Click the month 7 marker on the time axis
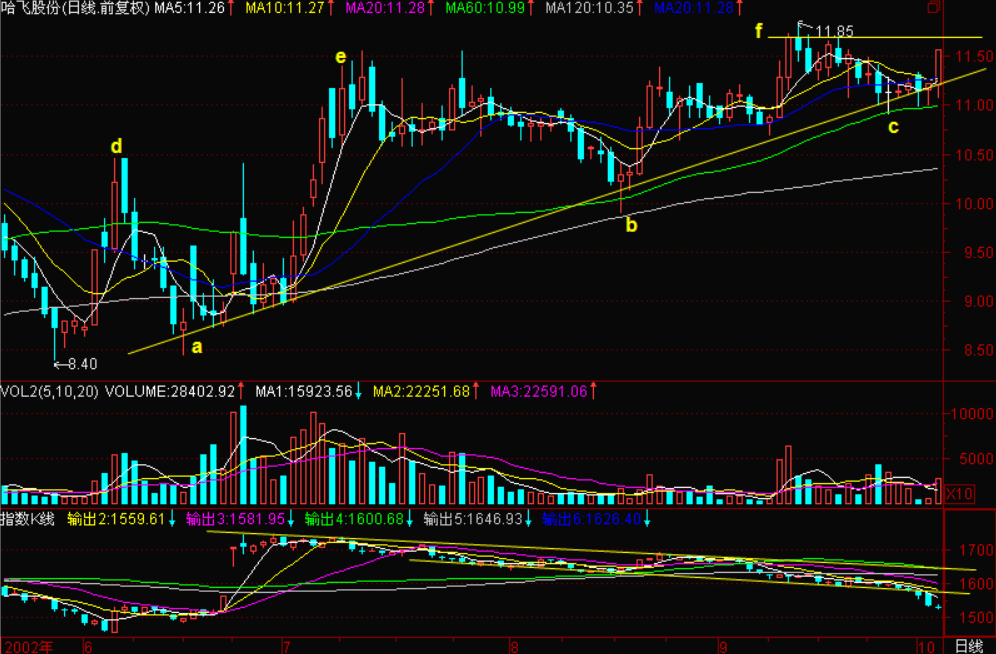Image resolution: width=996 pixels, height=654 pixels. coord(287,644)
